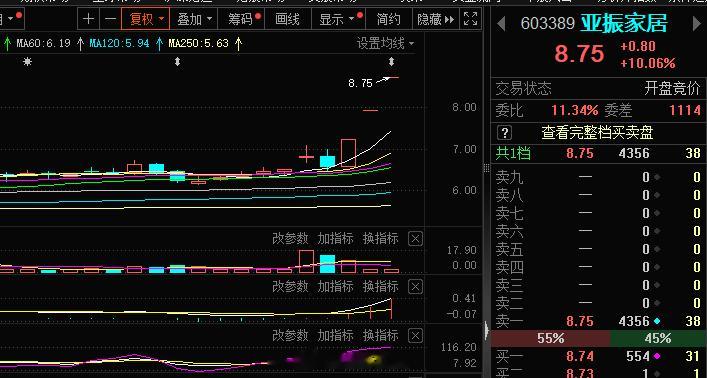707x378 pixels.
Task: Click the +10.06% change value
Action: (648, 63)
